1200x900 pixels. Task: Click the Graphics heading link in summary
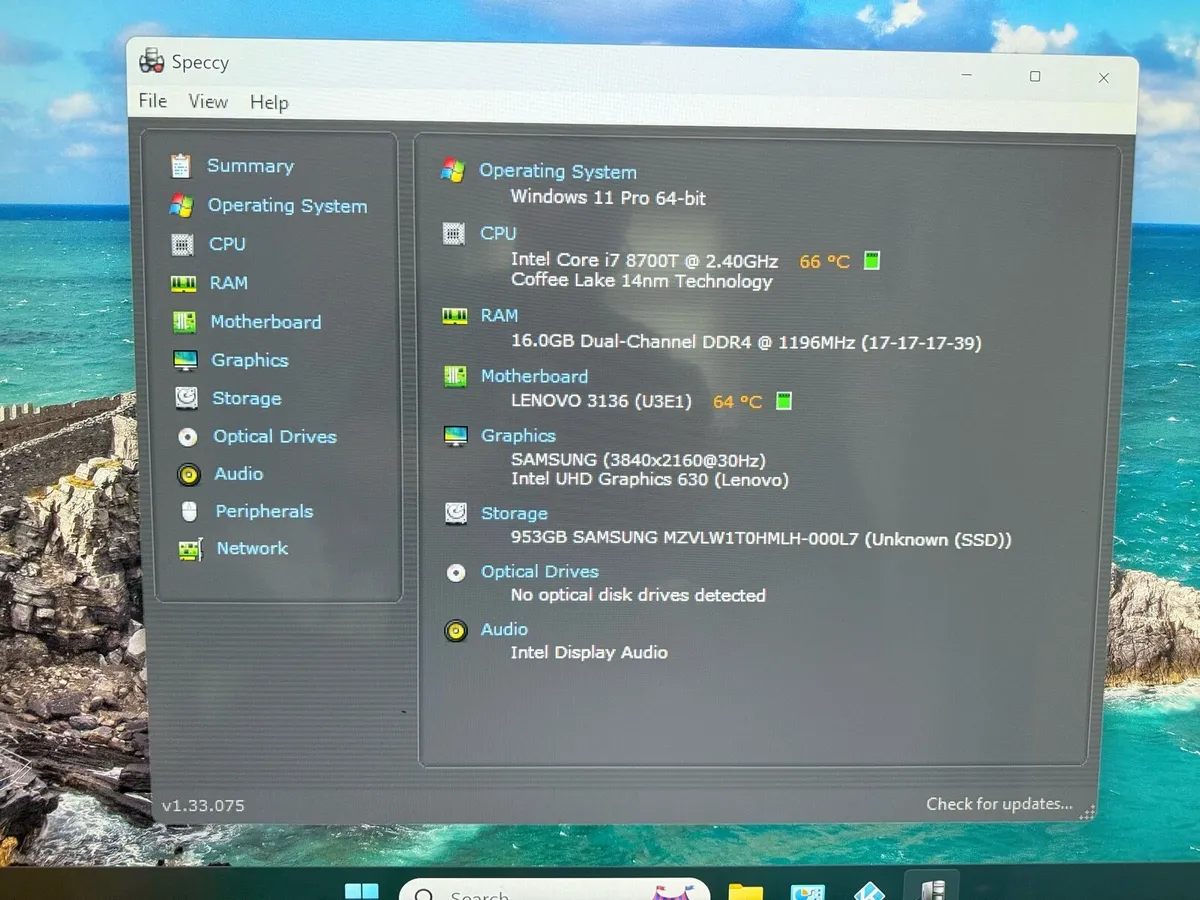[518, 435]
